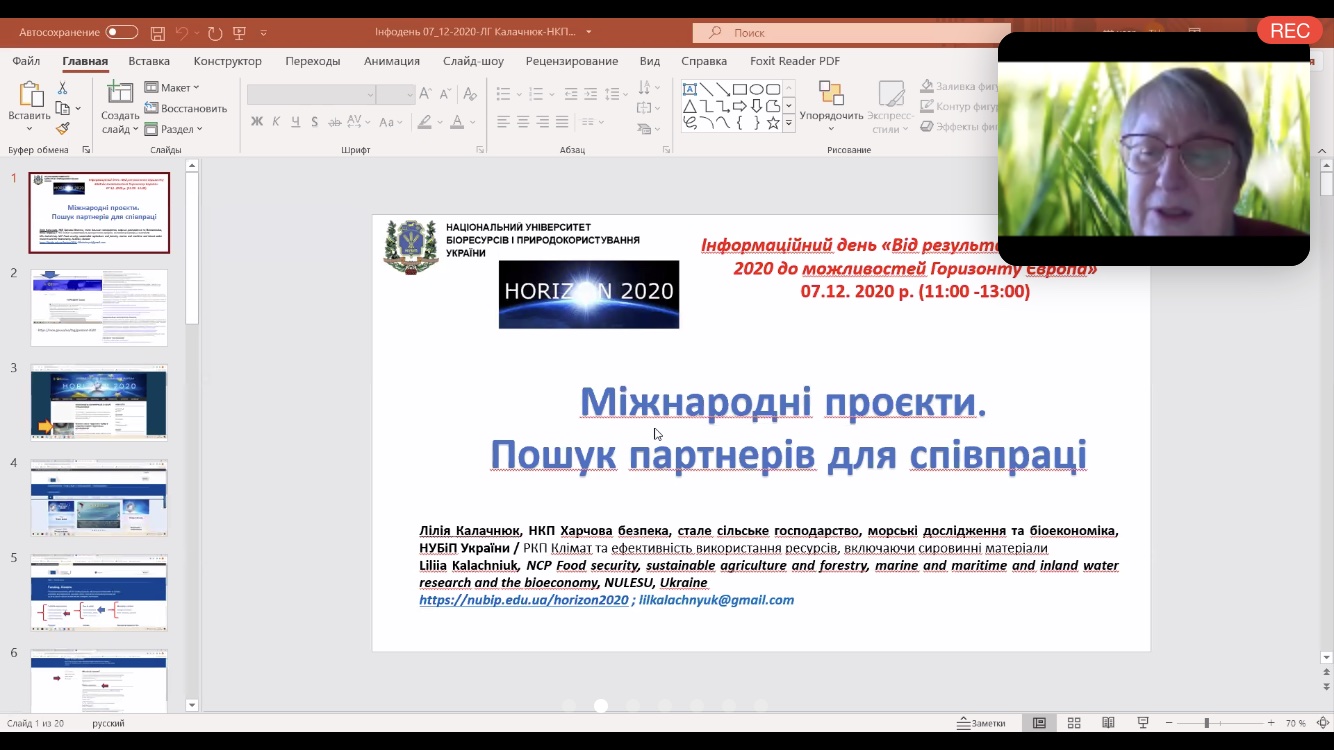Start Slide Show from status bar icon
Screen dimensions: 1334x750
pos(1143,723)
